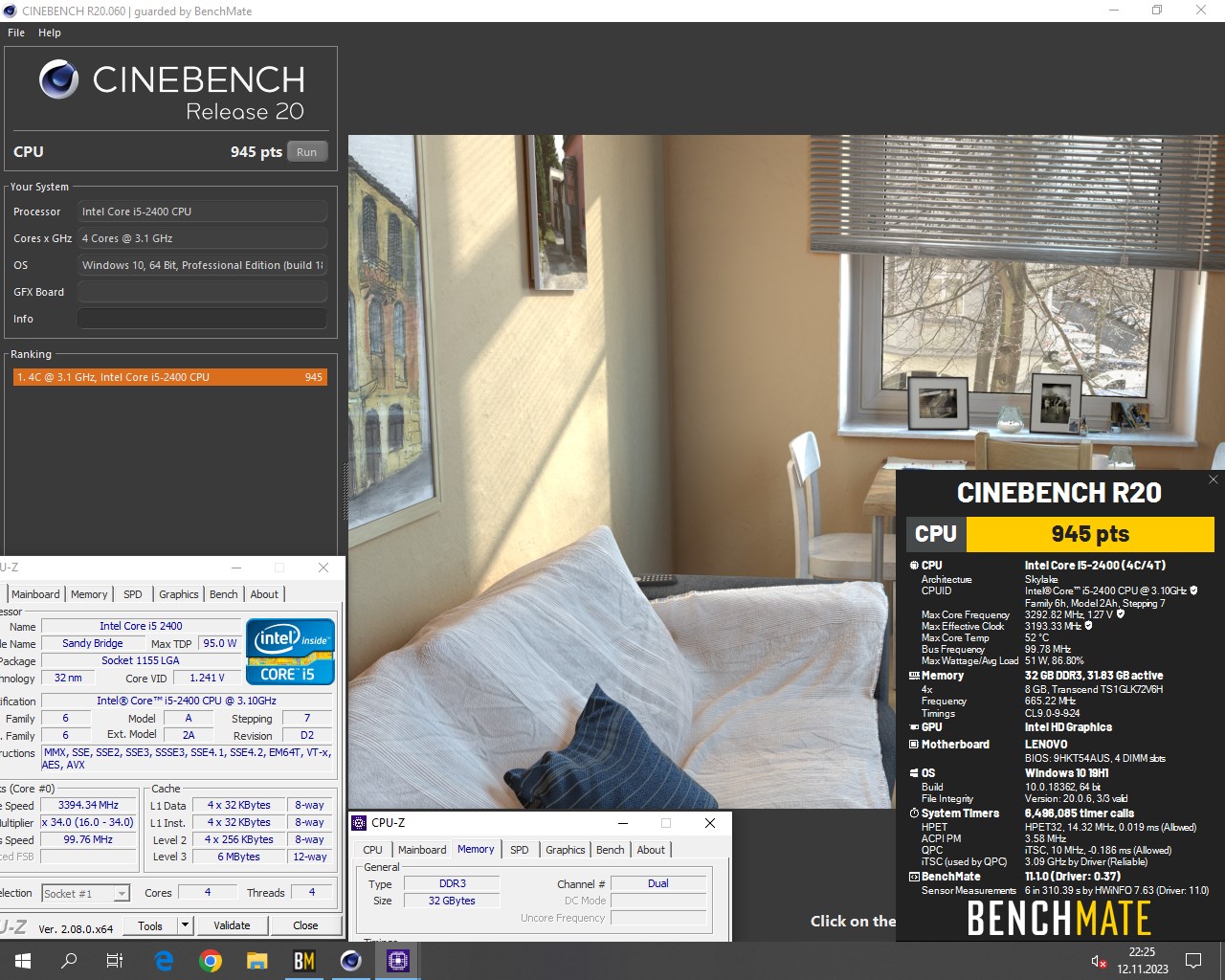Switch to Cinebench taskbar icon
Image resolution: width=1225 pixels, height=980 pixels.
pos(351,961)
